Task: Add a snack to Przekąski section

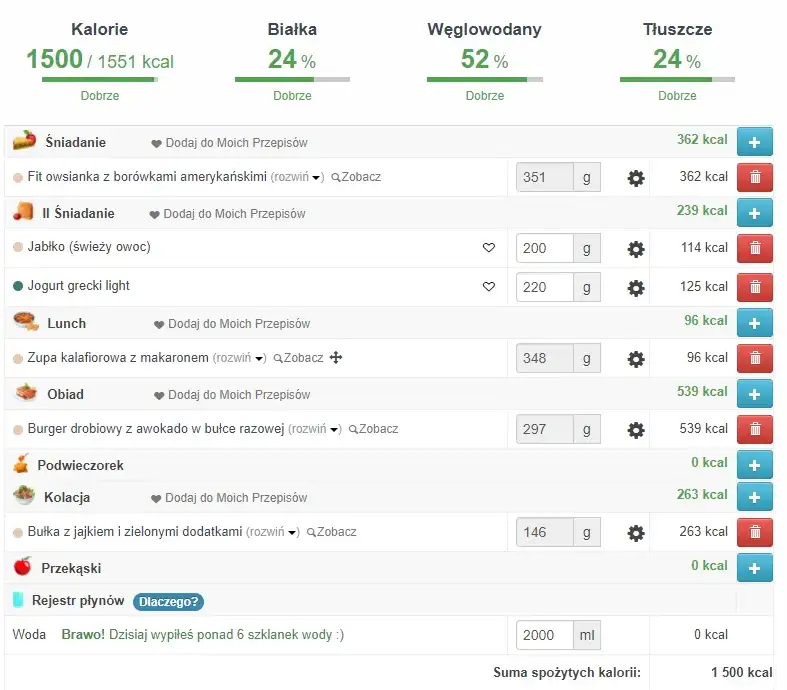Action: click(754, 567)
